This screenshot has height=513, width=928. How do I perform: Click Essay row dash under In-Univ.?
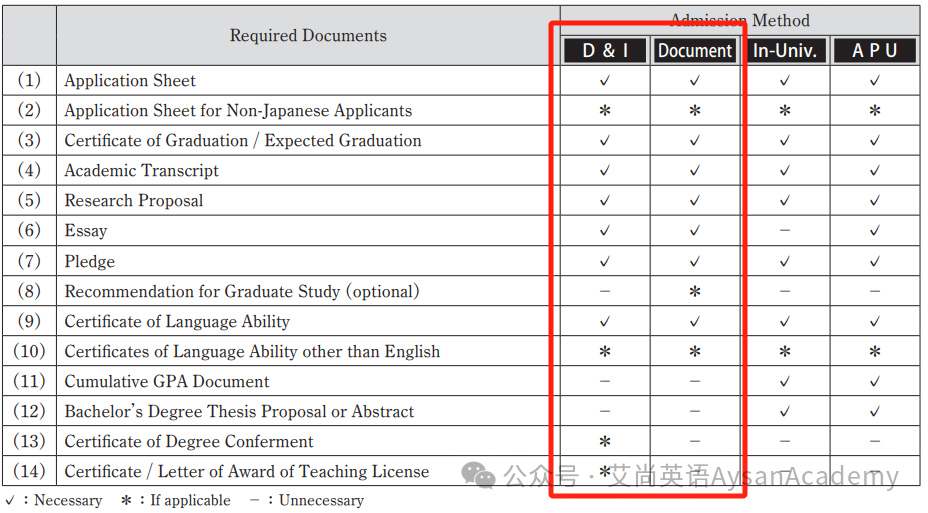tap(785, 230)
